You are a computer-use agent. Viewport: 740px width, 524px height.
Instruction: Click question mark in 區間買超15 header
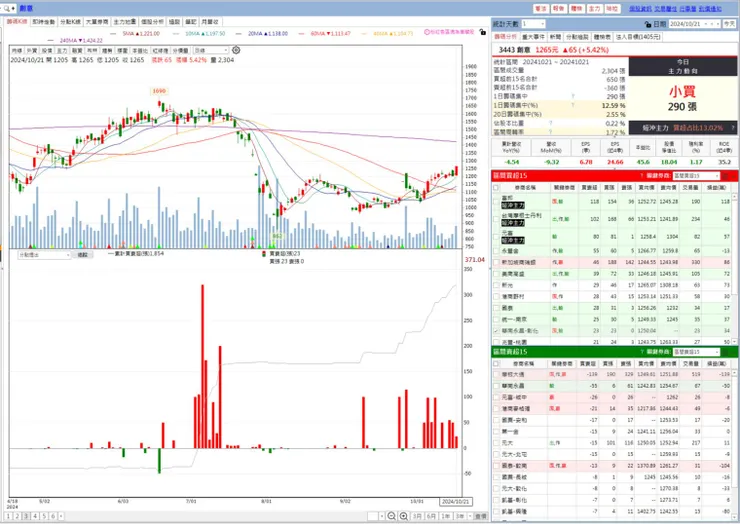pyautogui.click(x=641, y=176)
